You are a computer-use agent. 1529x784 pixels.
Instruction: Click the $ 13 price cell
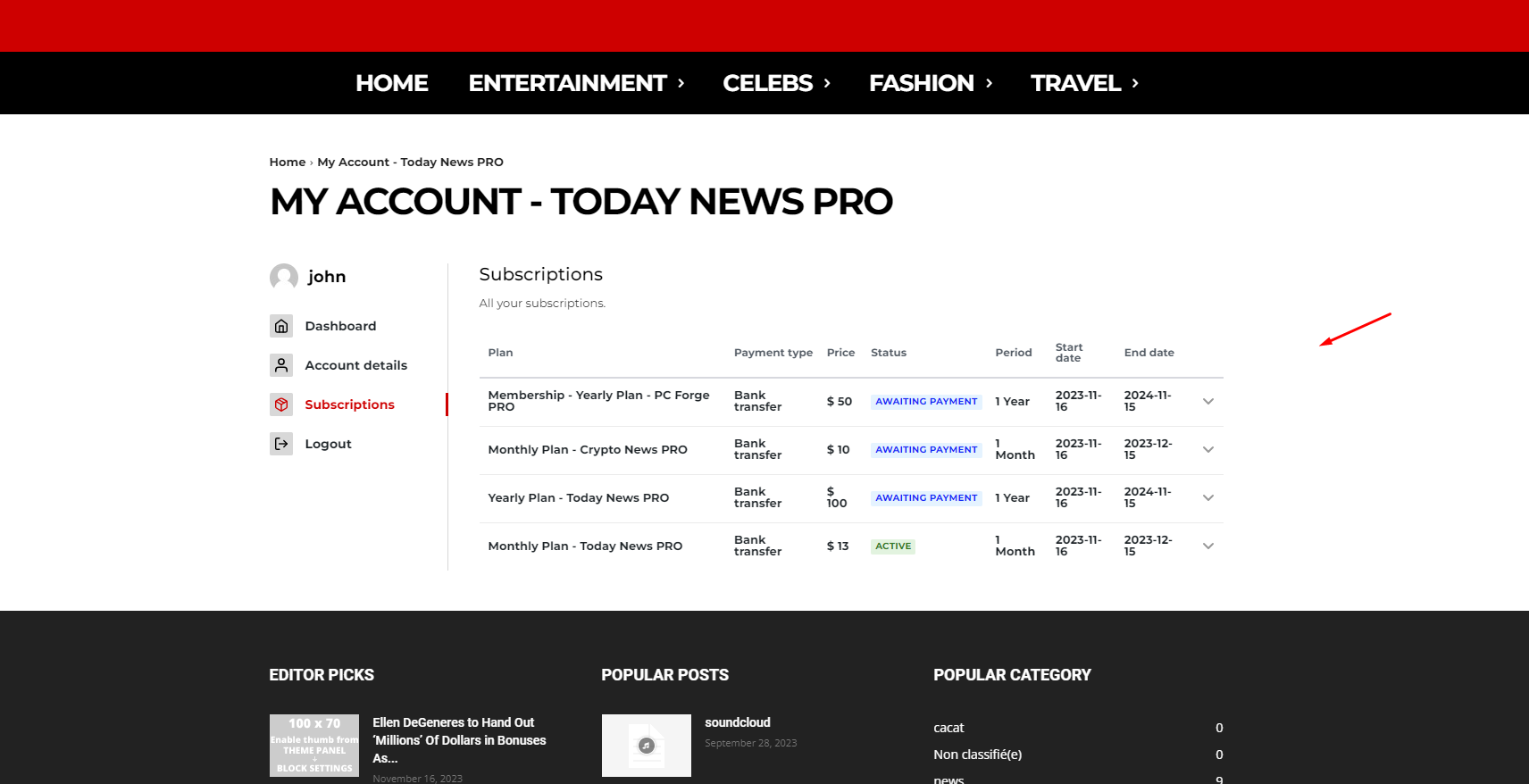[x=838, y=546]
